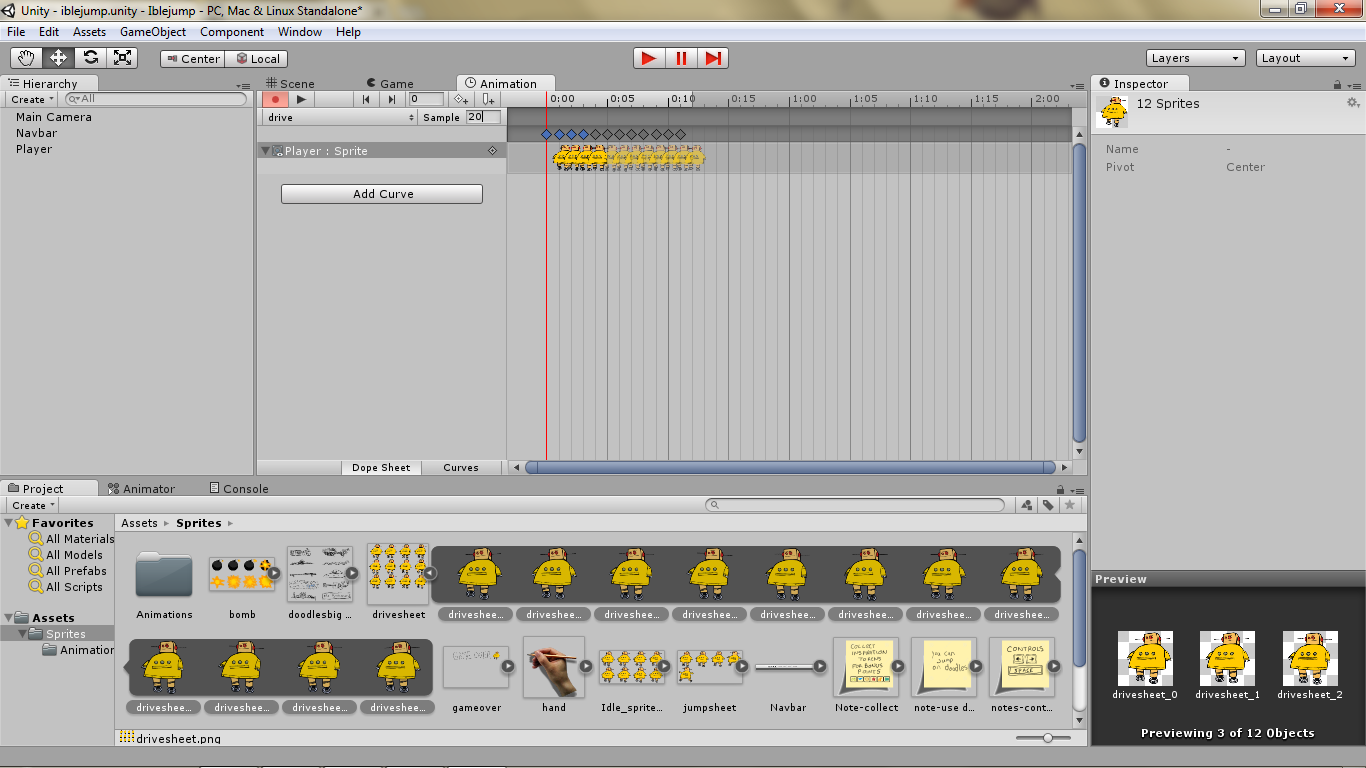
Task: Select the Rotate tool
Action: [90, 57]
